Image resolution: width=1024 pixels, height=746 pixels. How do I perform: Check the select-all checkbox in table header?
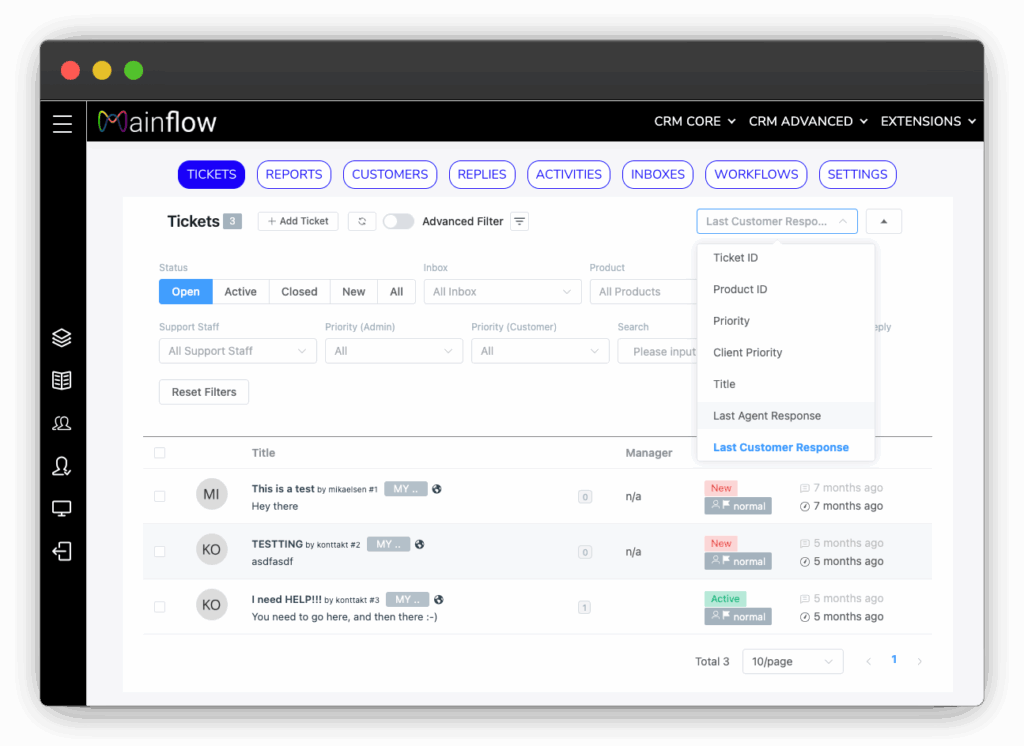click(160, 453)
